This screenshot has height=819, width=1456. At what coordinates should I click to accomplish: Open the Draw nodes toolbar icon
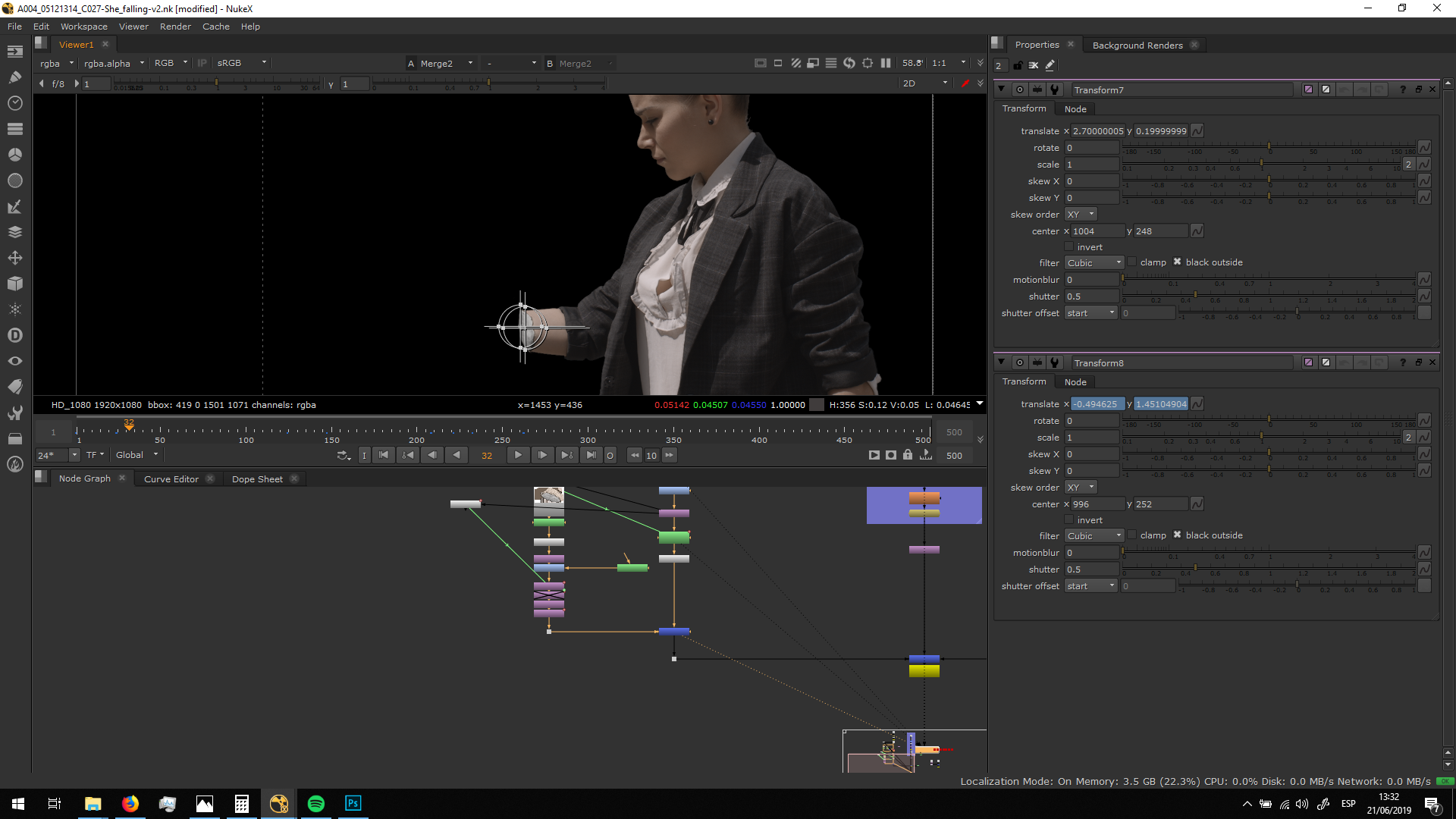click(14, 77)
